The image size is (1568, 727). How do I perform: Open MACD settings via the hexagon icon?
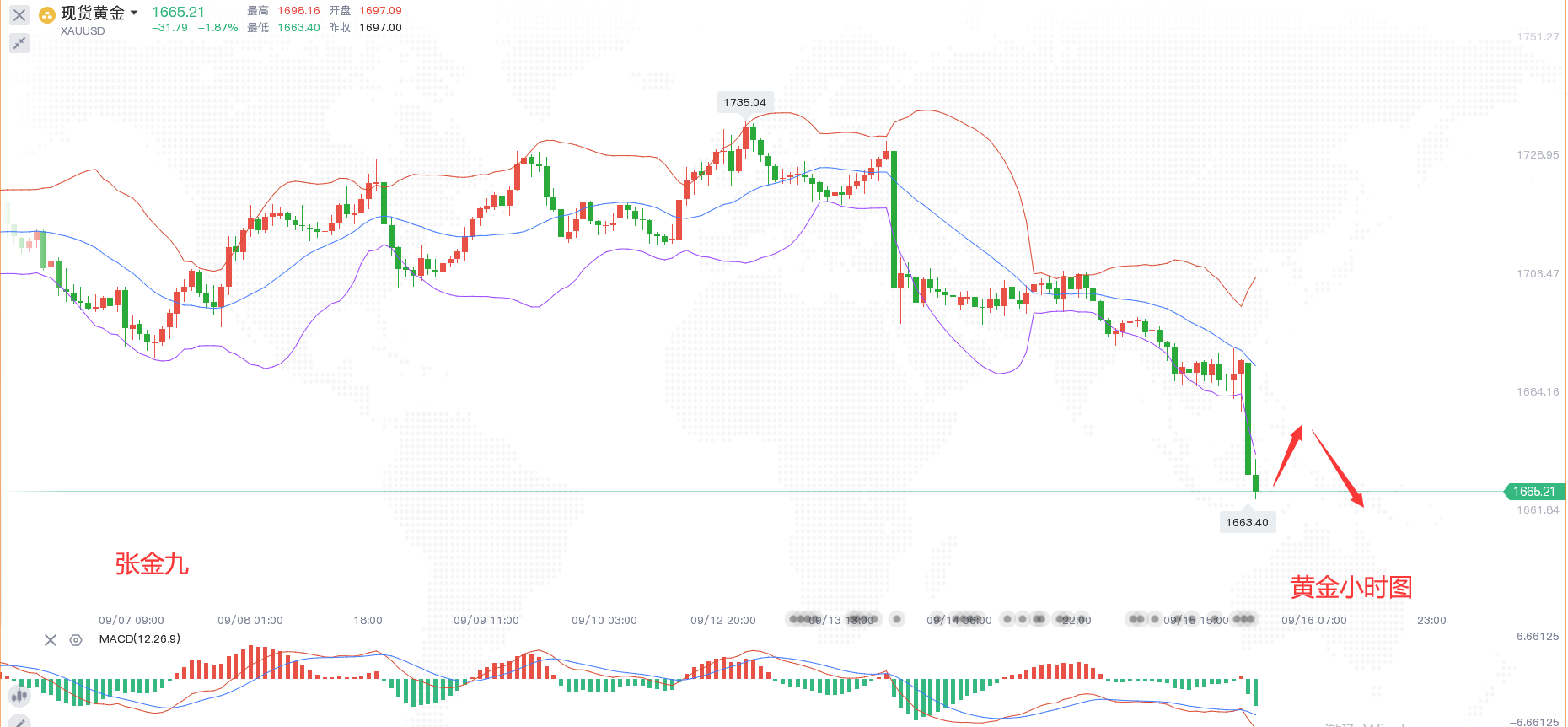tap(76, 640)
